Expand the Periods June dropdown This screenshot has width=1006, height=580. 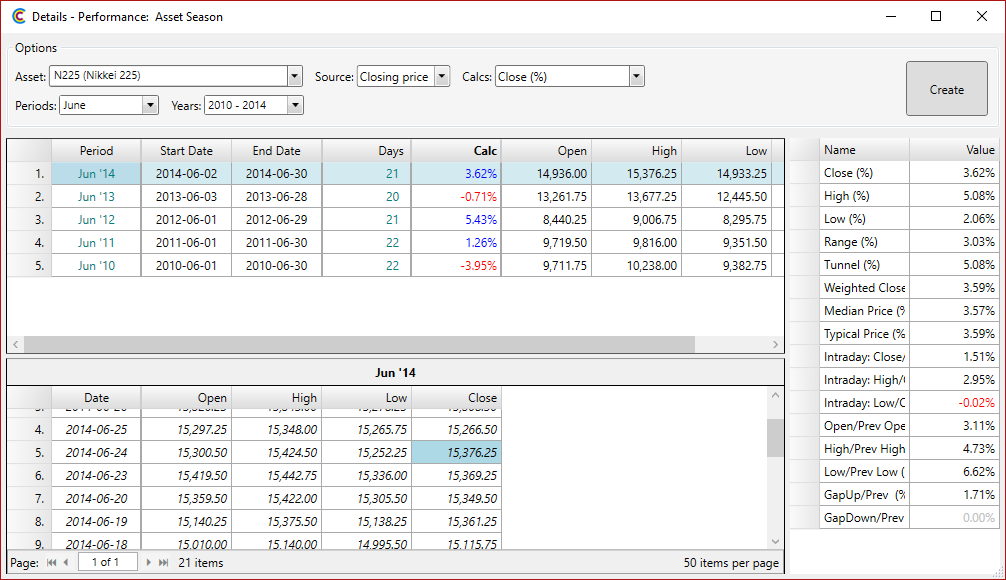150,105
